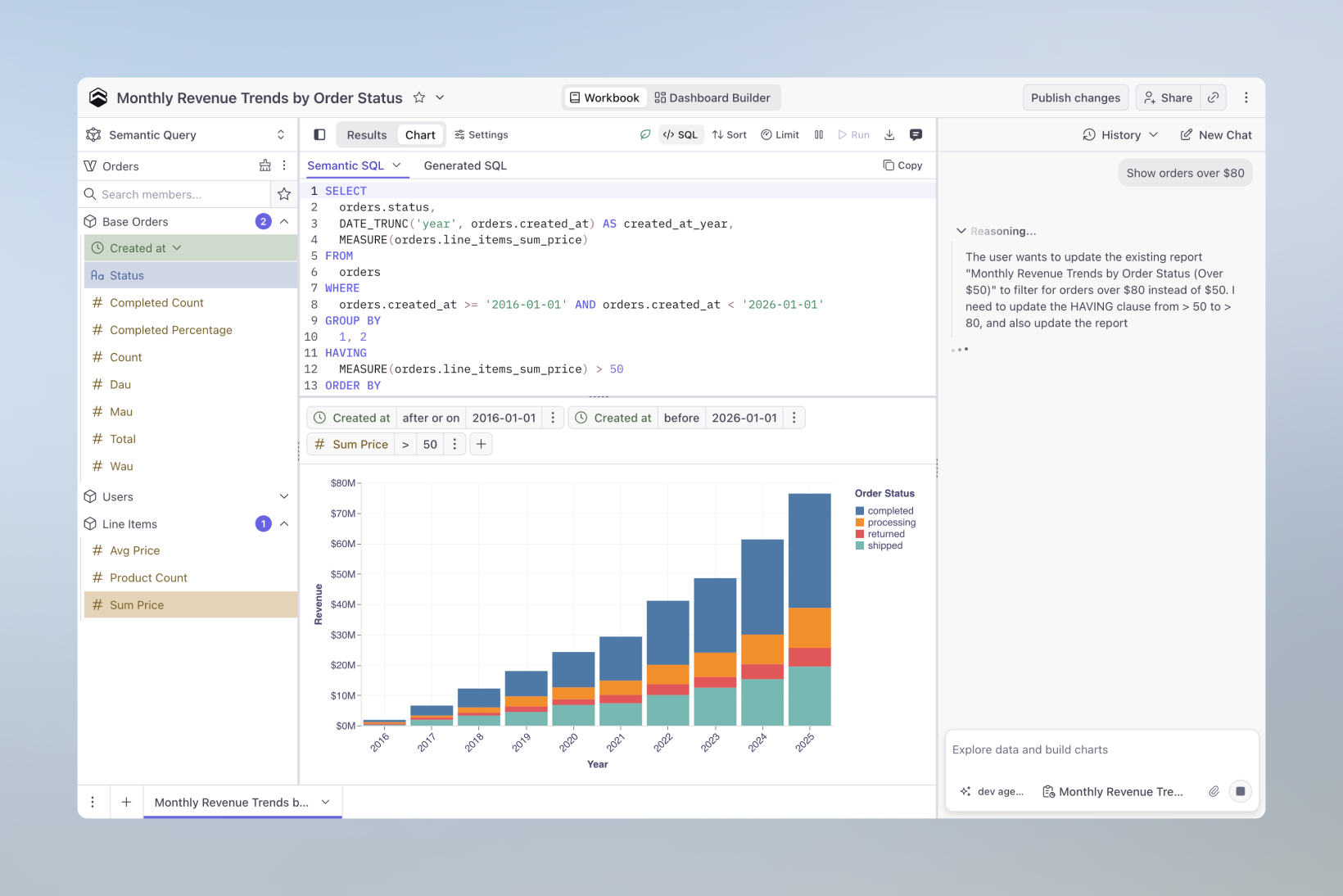Image resolution: width=1343 pixels, height=896 pixels.
Task: Open the title dropdown chevron
Action: (x=440, y=97)
